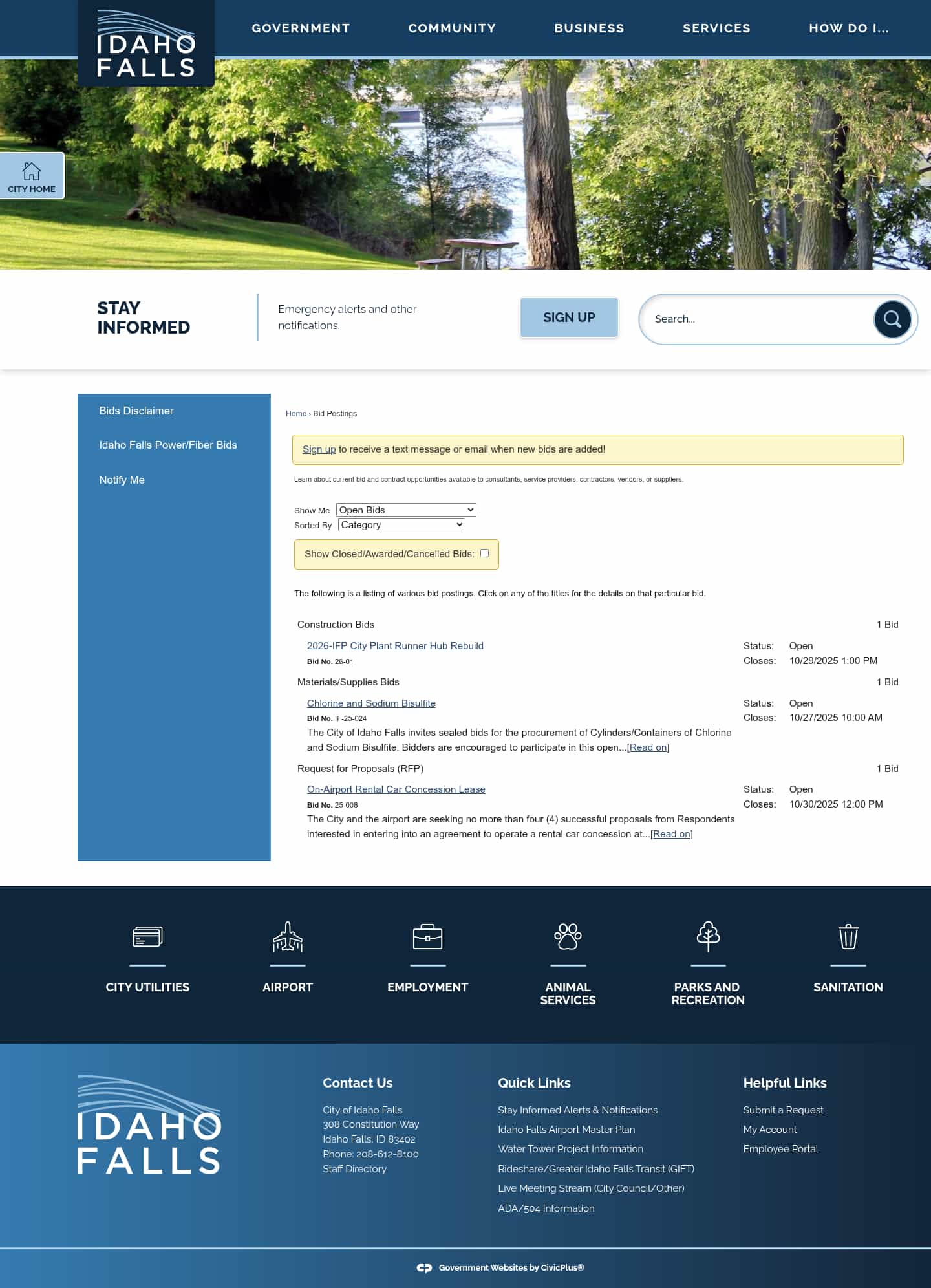
Task: Click the Home breadcrumb link
Action: 296,414
